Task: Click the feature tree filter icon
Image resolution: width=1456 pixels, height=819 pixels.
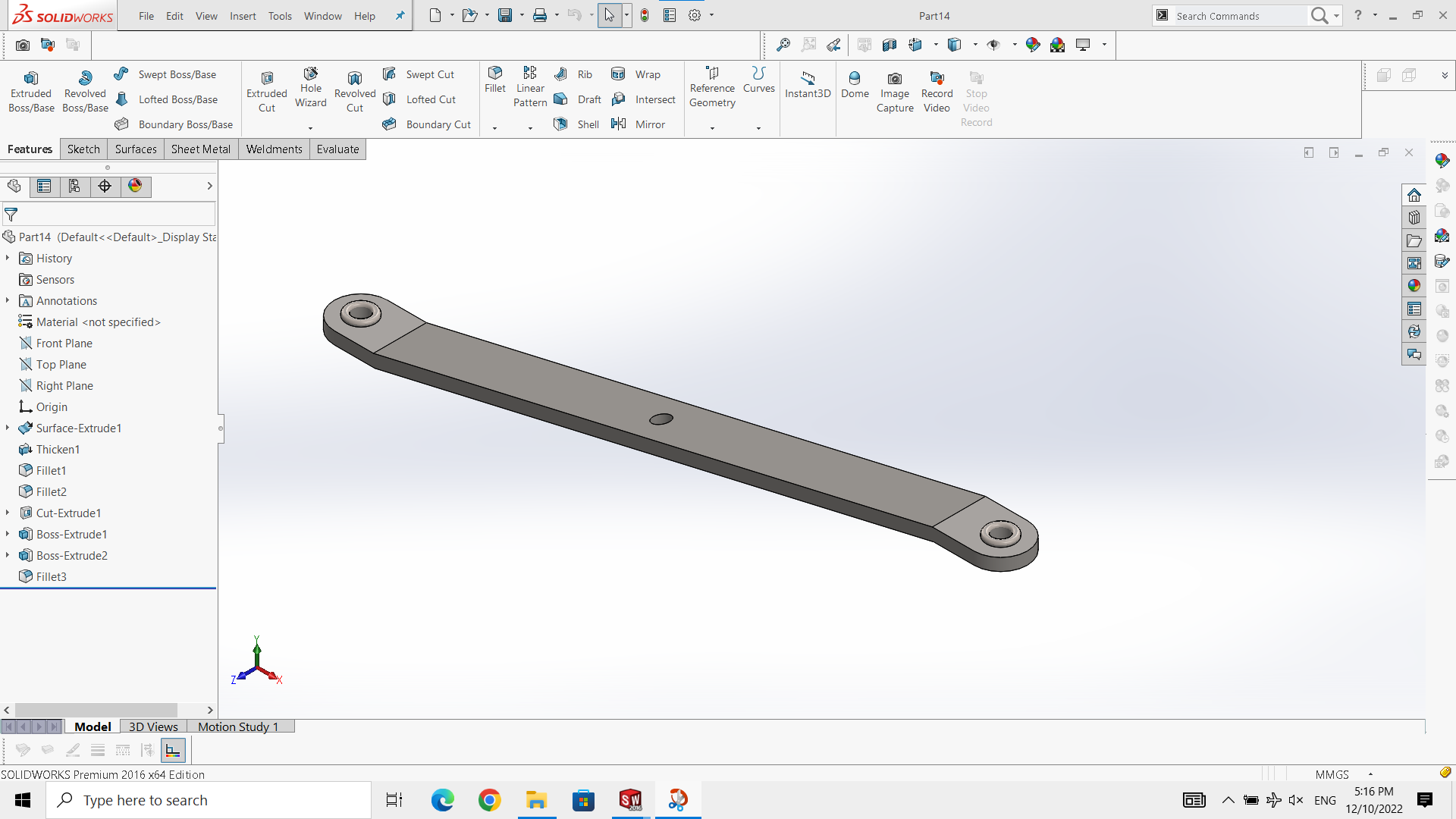Action: coord(11,215)
